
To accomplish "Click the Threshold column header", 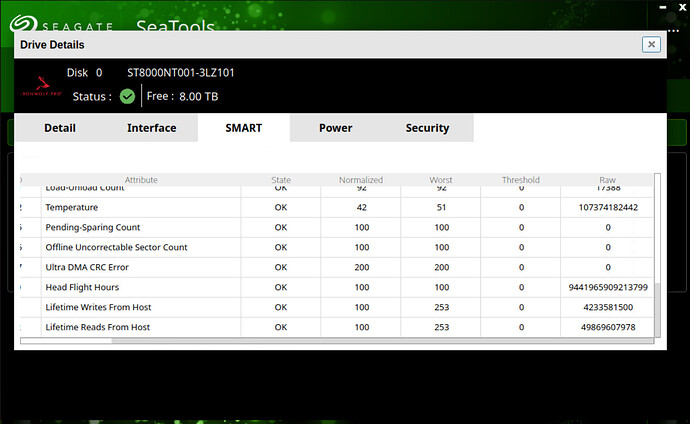I will pyautogui.click(x=521, y=180).
